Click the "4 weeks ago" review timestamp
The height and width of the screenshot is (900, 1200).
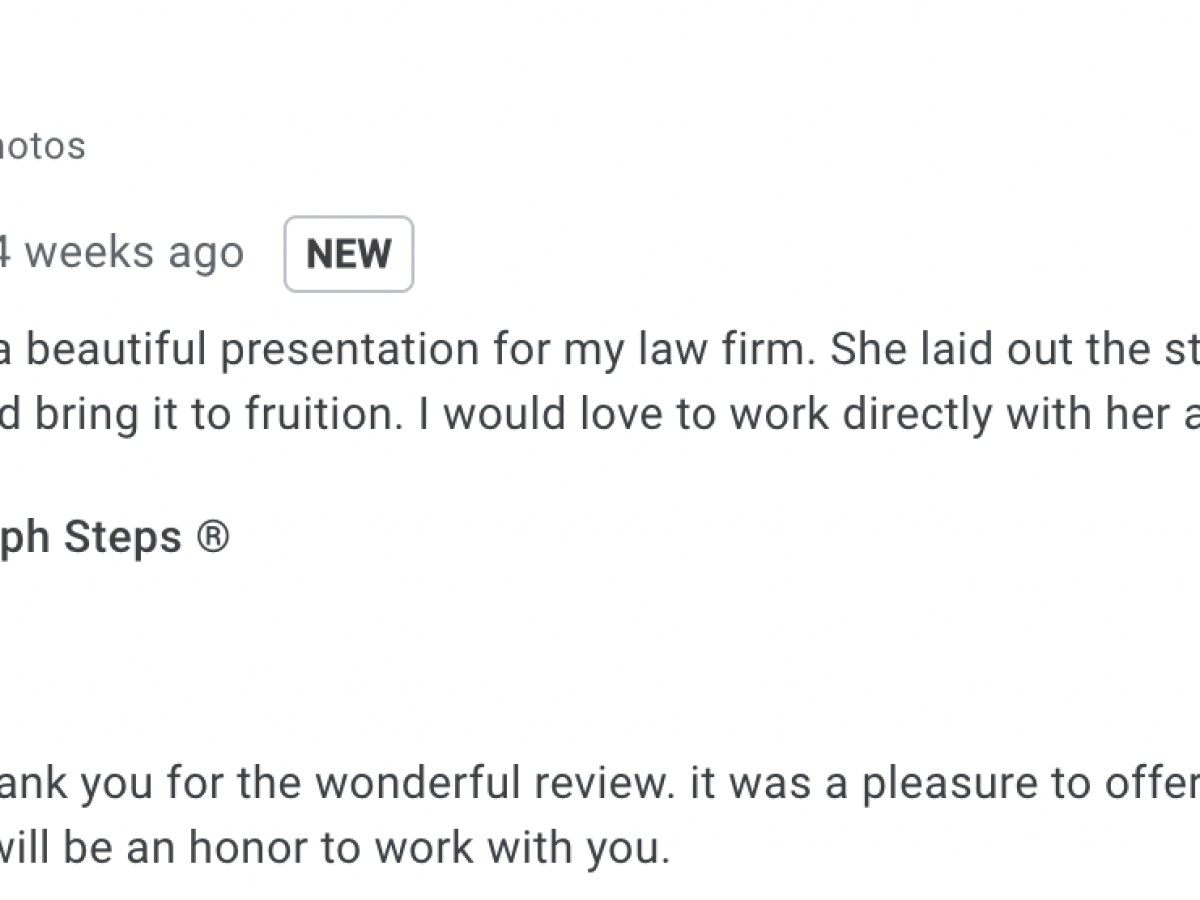pyautogui.click(x=120, y=253)
